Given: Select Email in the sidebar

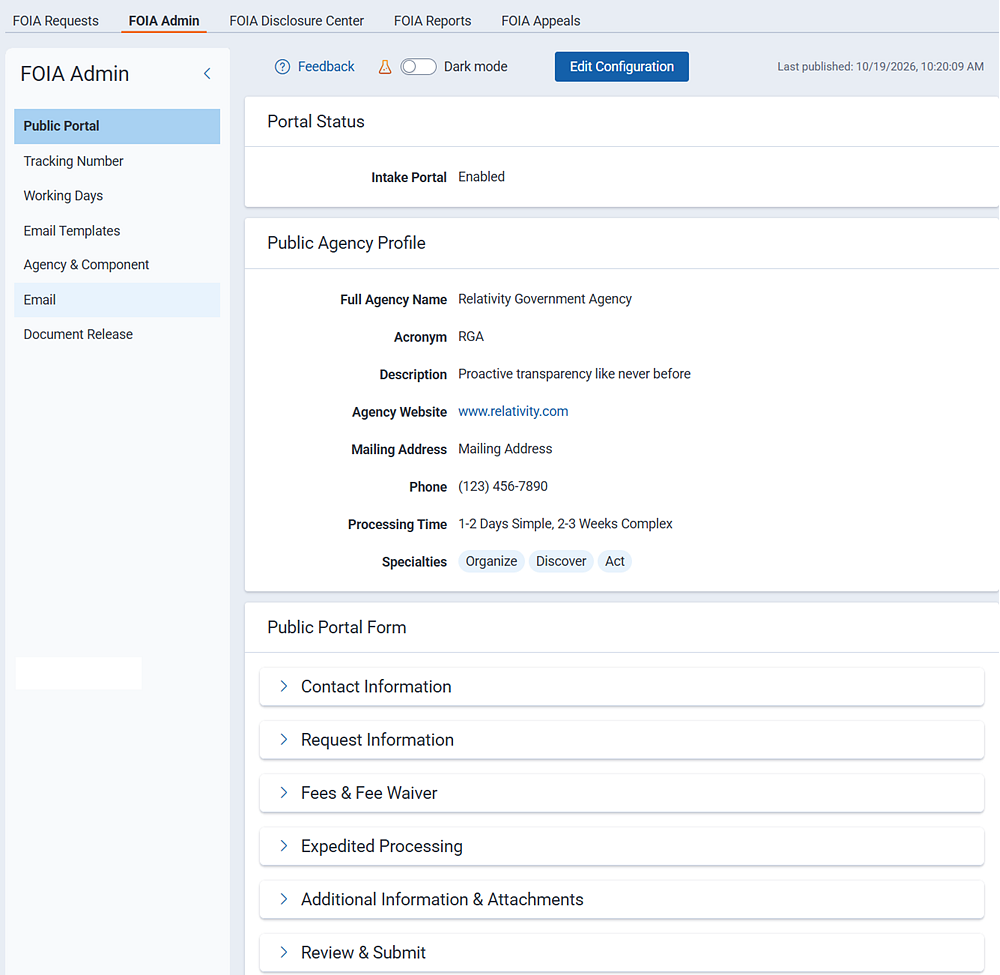Looking at the screenshot, I should (x=117, y=300).
